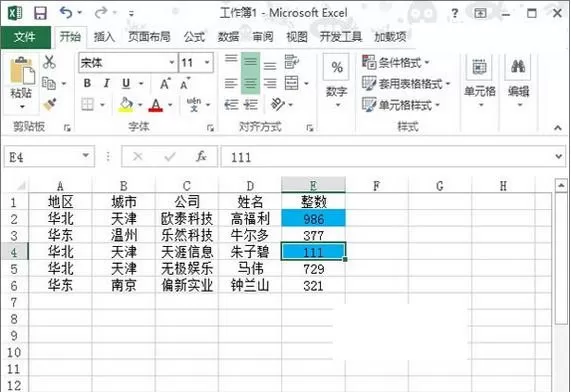
Task: Select column E header
Action: [x=313, y=185]
